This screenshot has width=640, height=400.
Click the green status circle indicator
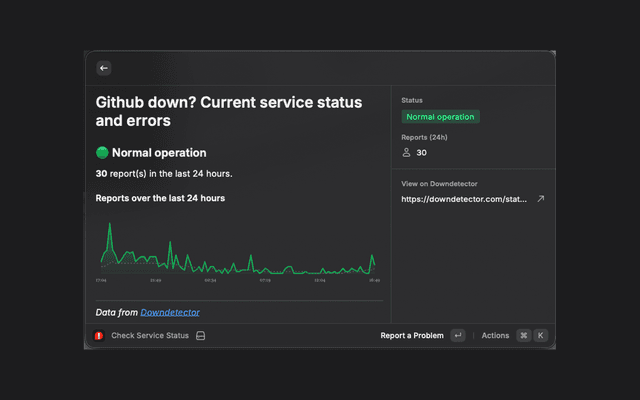pos(102,153)
